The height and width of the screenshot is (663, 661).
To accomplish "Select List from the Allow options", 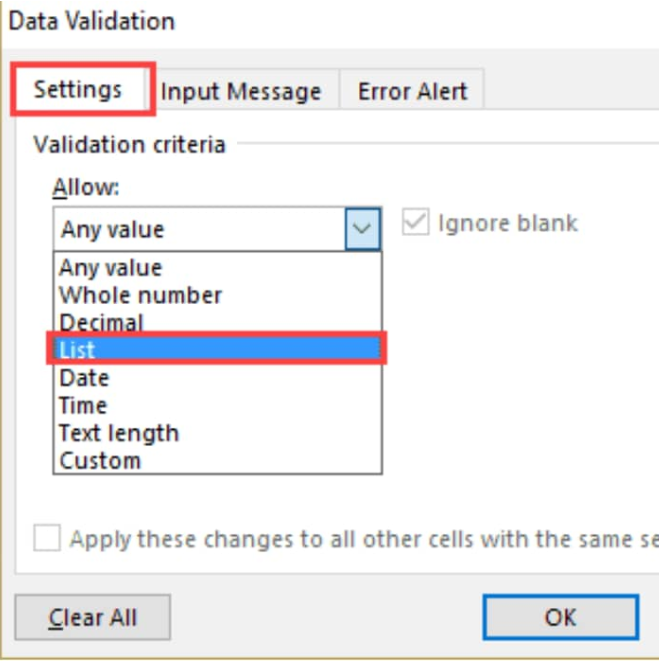I will click(x=217, y=349).
